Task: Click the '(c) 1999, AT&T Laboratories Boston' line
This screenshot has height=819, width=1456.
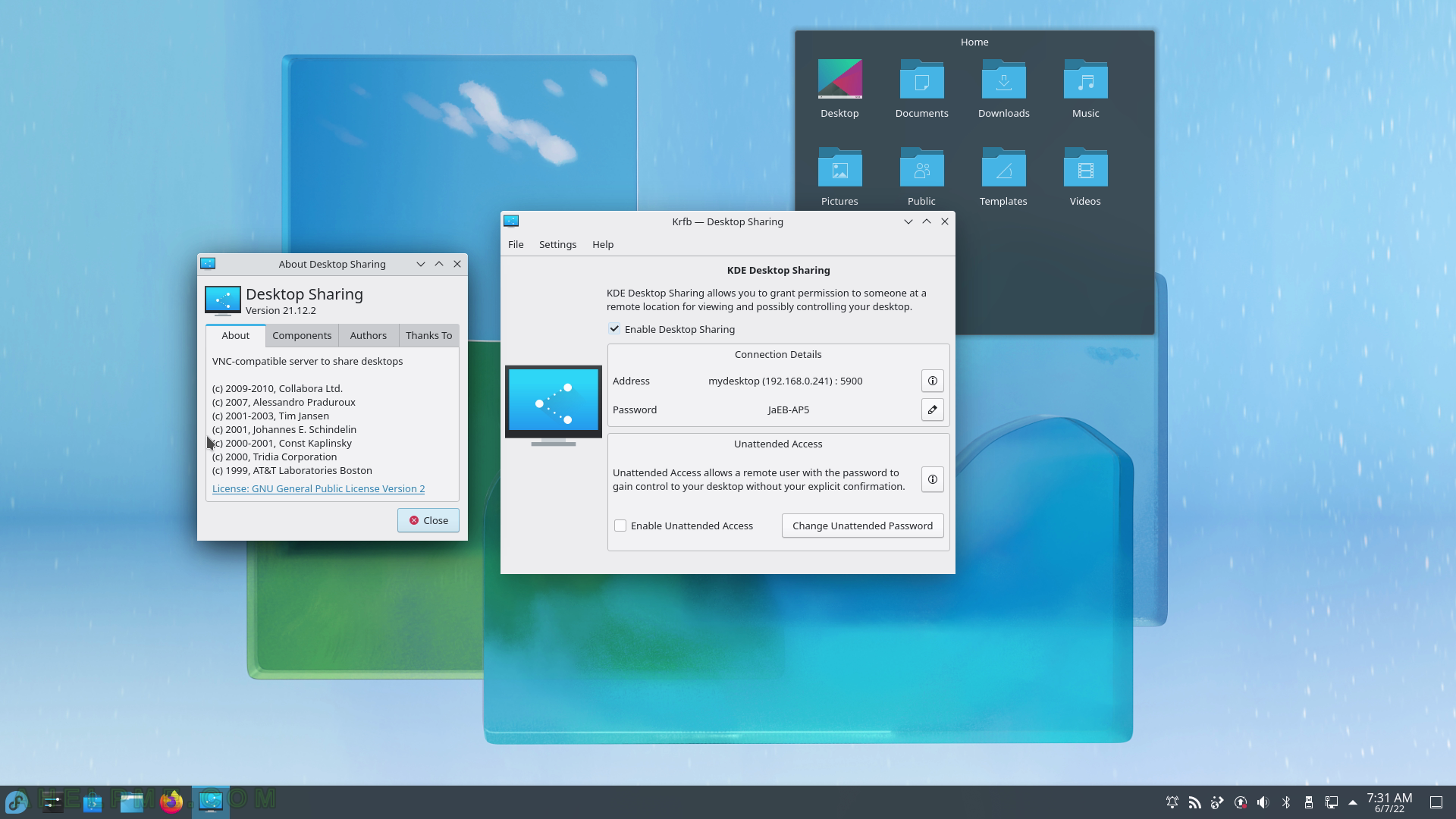Action: click(x=292, y=470)
